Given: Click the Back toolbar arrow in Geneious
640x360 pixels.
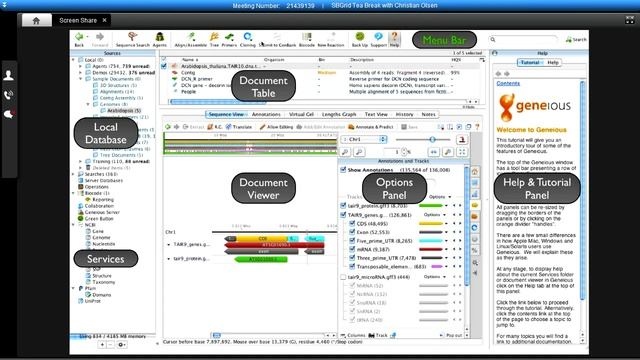Looking at the screenshot, I should [79, 37].
